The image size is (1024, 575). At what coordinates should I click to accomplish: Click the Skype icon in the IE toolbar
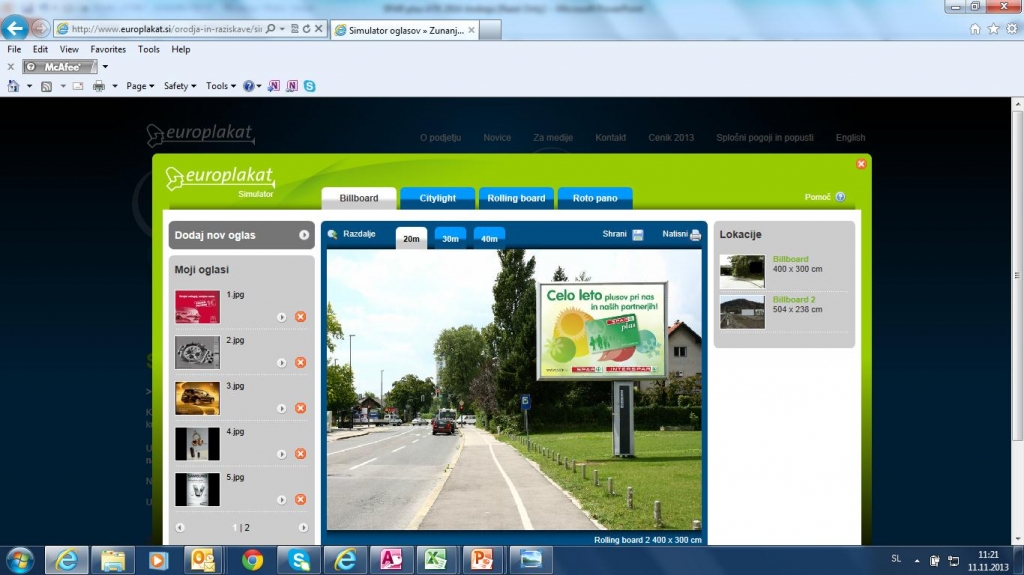(310, 86)
